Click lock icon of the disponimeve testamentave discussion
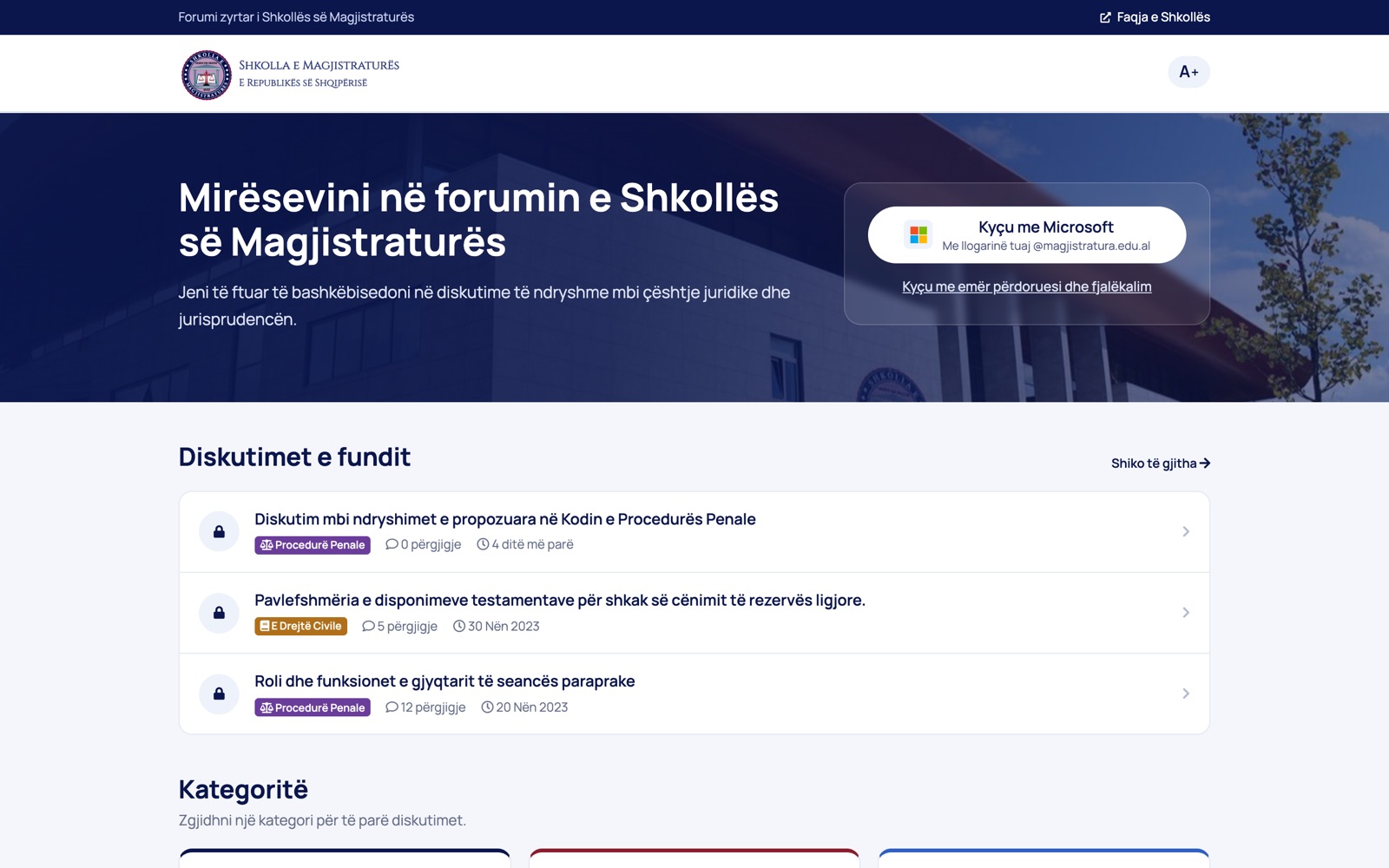The height and width of the screenshot is (868, 1389). pos(219,613)
